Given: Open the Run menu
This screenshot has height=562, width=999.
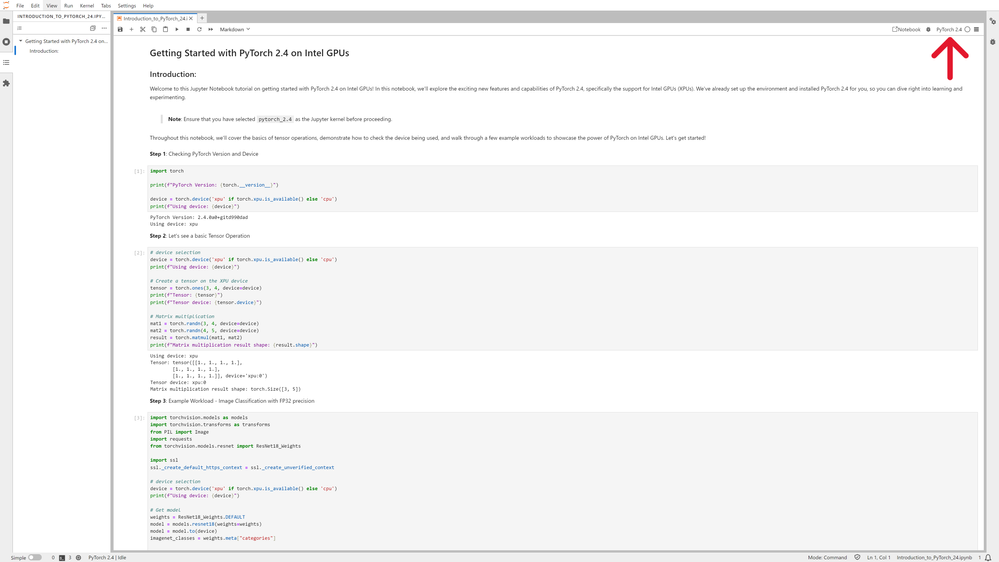Looking at the screenshot, I should click(68, 6).
